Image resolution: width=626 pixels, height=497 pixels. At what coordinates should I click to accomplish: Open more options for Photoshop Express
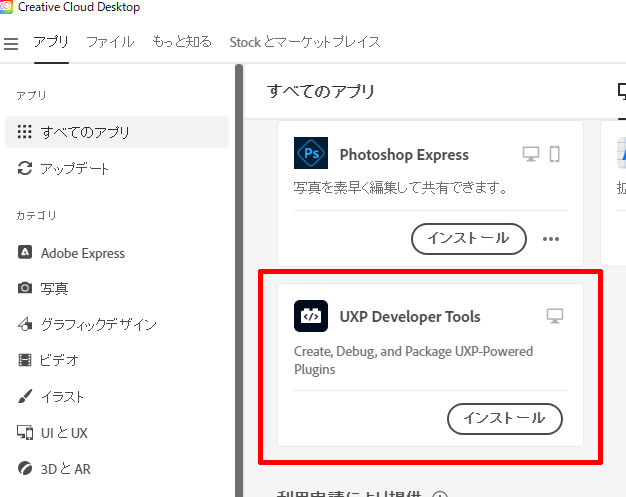[551, 239]
